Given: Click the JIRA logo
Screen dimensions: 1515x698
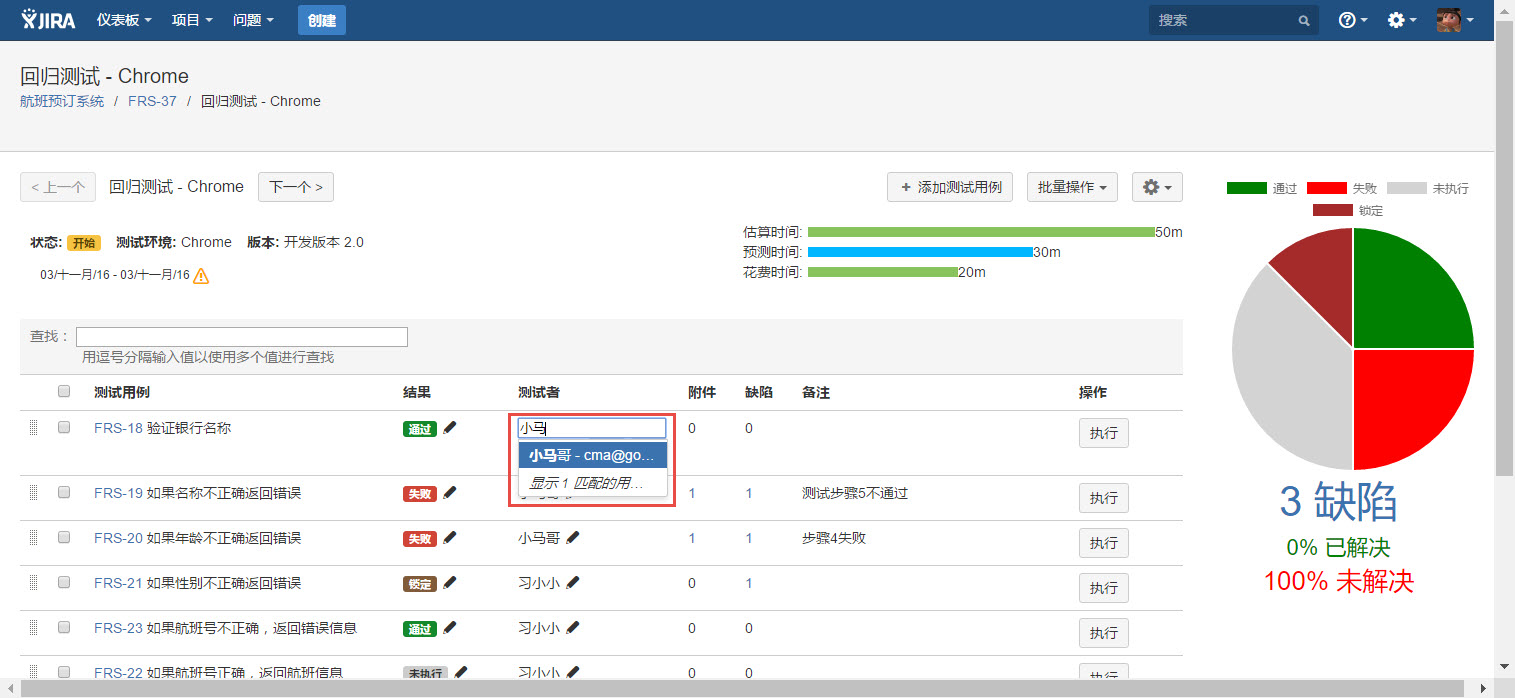Looking at the screenshot, I should click(x=49, y=19).
